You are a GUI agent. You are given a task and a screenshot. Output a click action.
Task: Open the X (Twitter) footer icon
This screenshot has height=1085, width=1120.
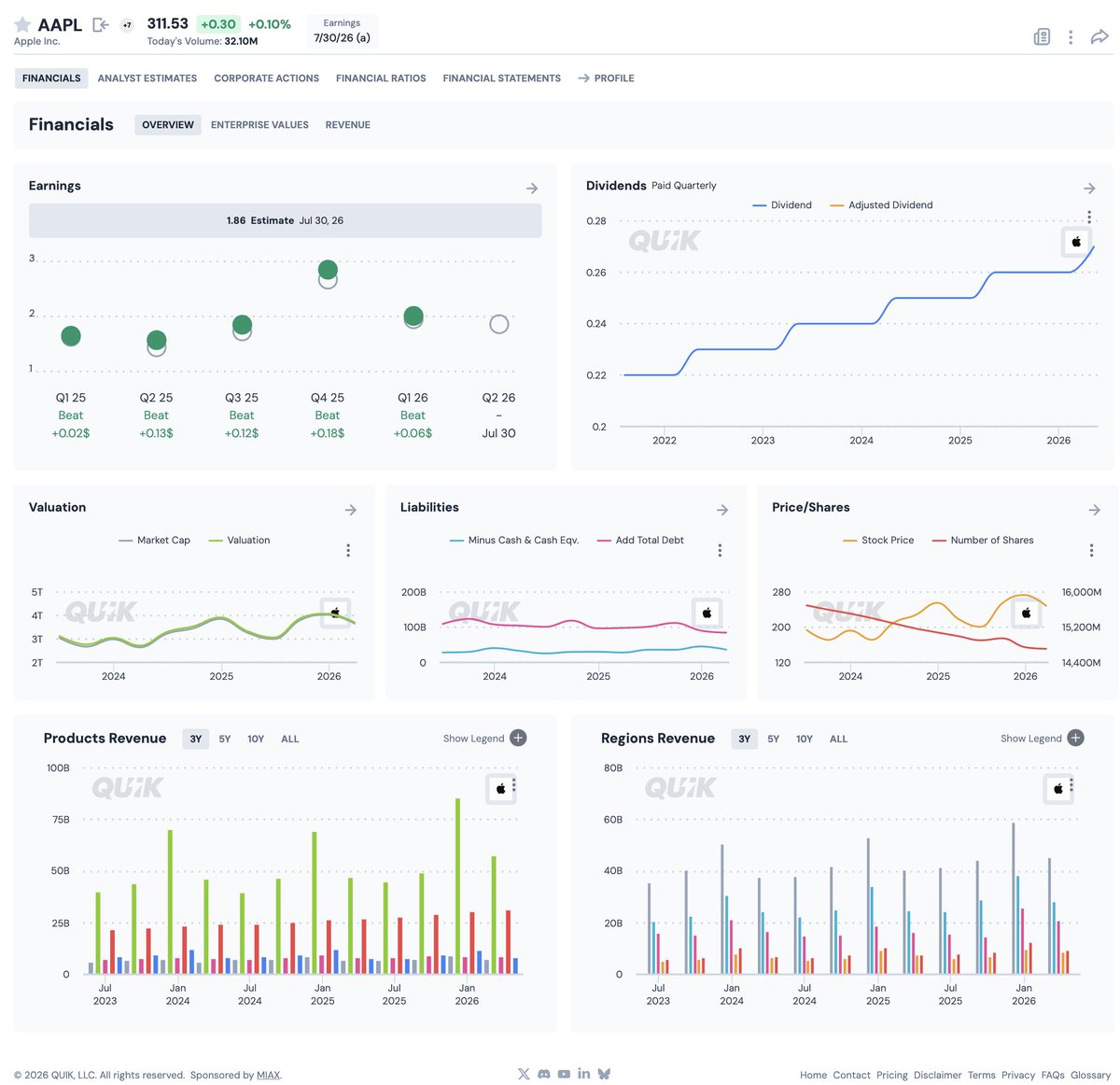(x=524, y=1075)
